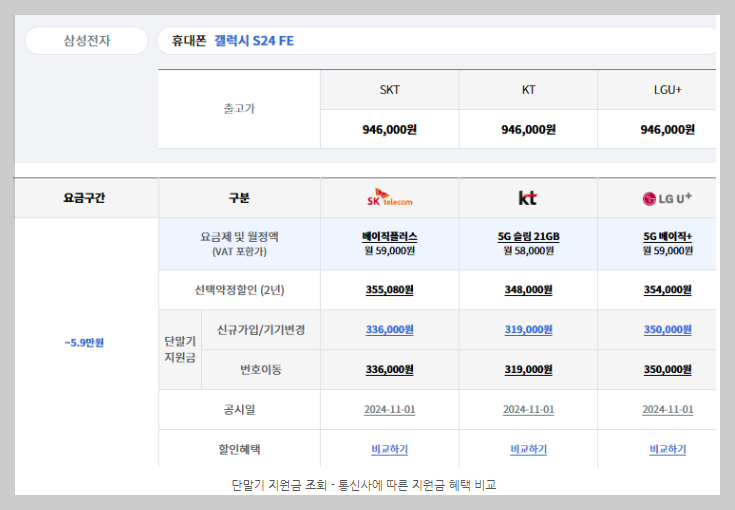Open the 5G 슬림 21GB plan link
Screen dimensions: 735x510
528,237
